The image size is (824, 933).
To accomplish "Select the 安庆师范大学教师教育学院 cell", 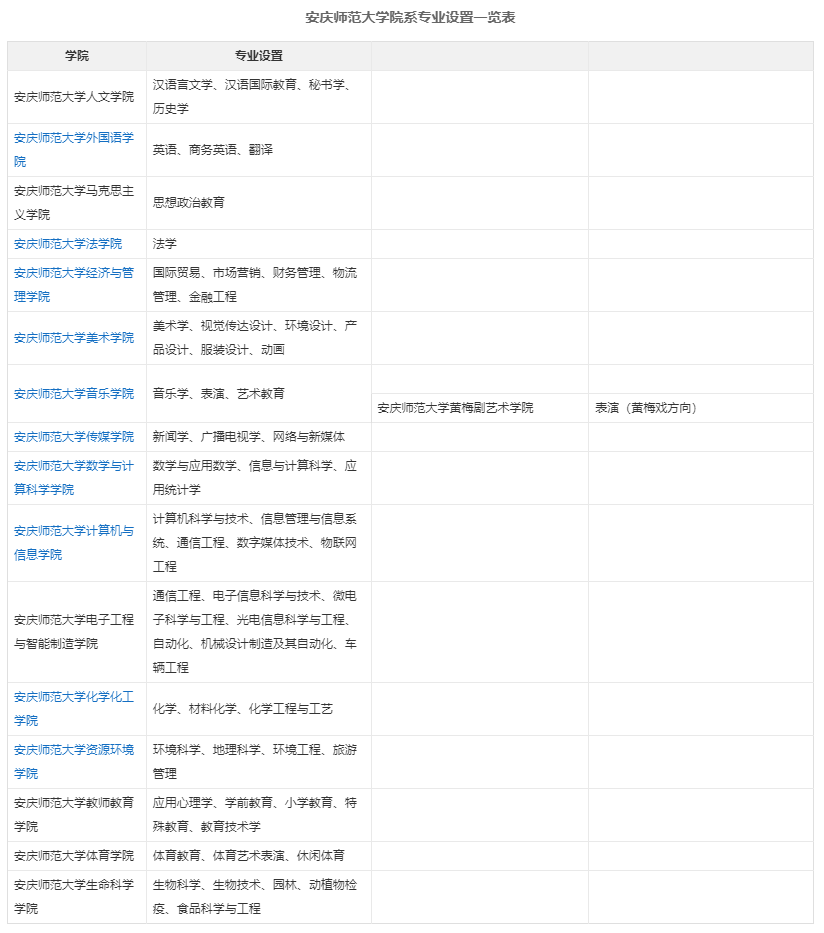I will [x=77, y=815].
